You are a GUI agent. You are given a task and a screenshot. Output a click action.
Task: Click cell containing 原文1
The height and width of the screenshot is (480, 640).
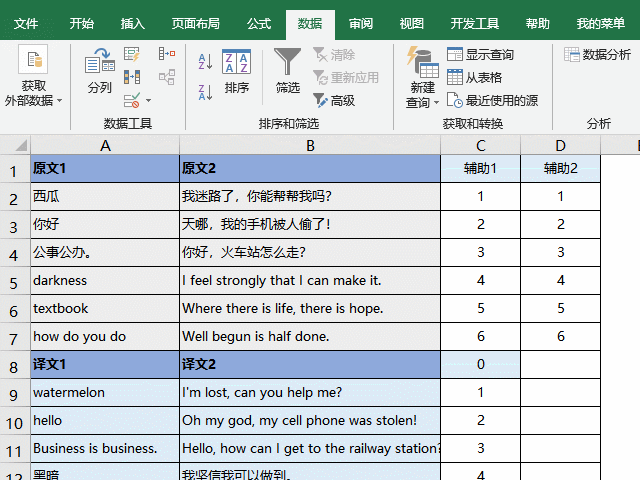pyautogui.click(x=105, y=169)
